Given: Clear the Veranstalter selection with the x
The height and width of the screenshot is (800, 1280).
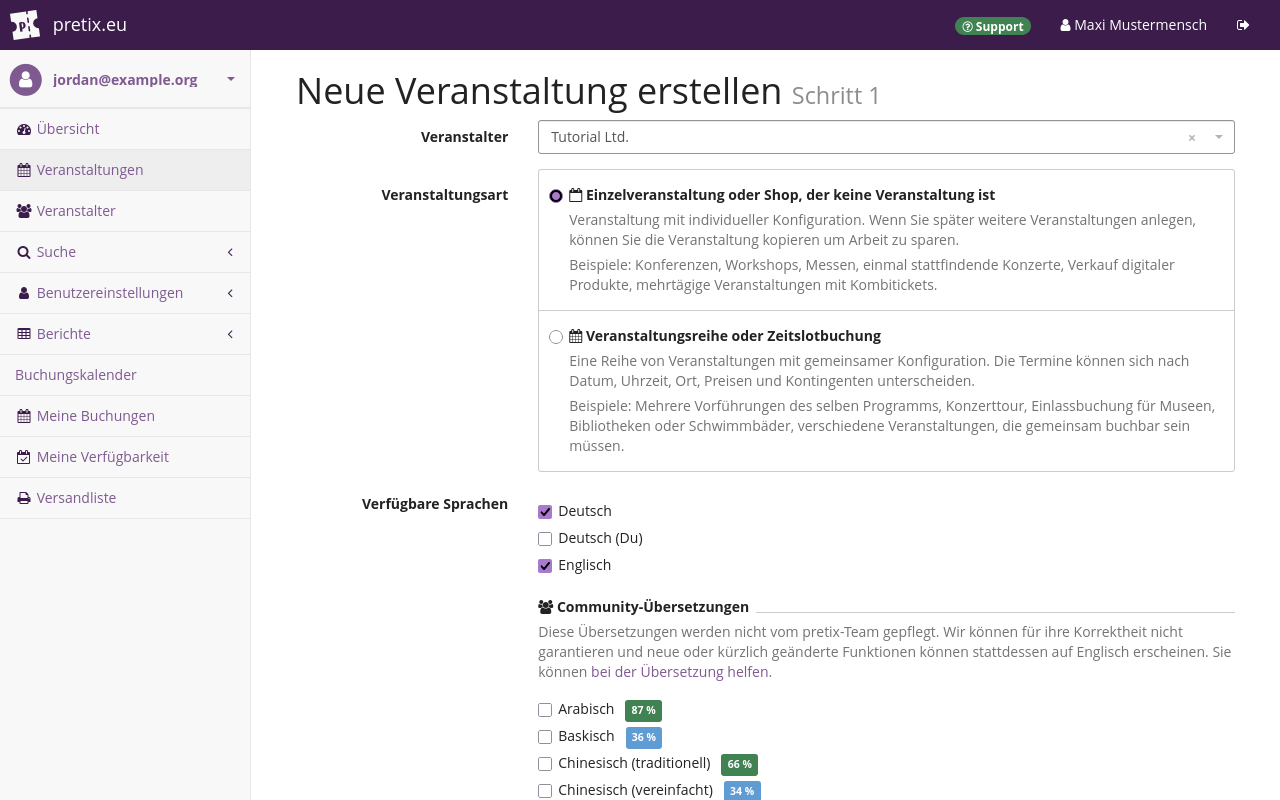Looking at the screenshot, I should (1192, 138).
